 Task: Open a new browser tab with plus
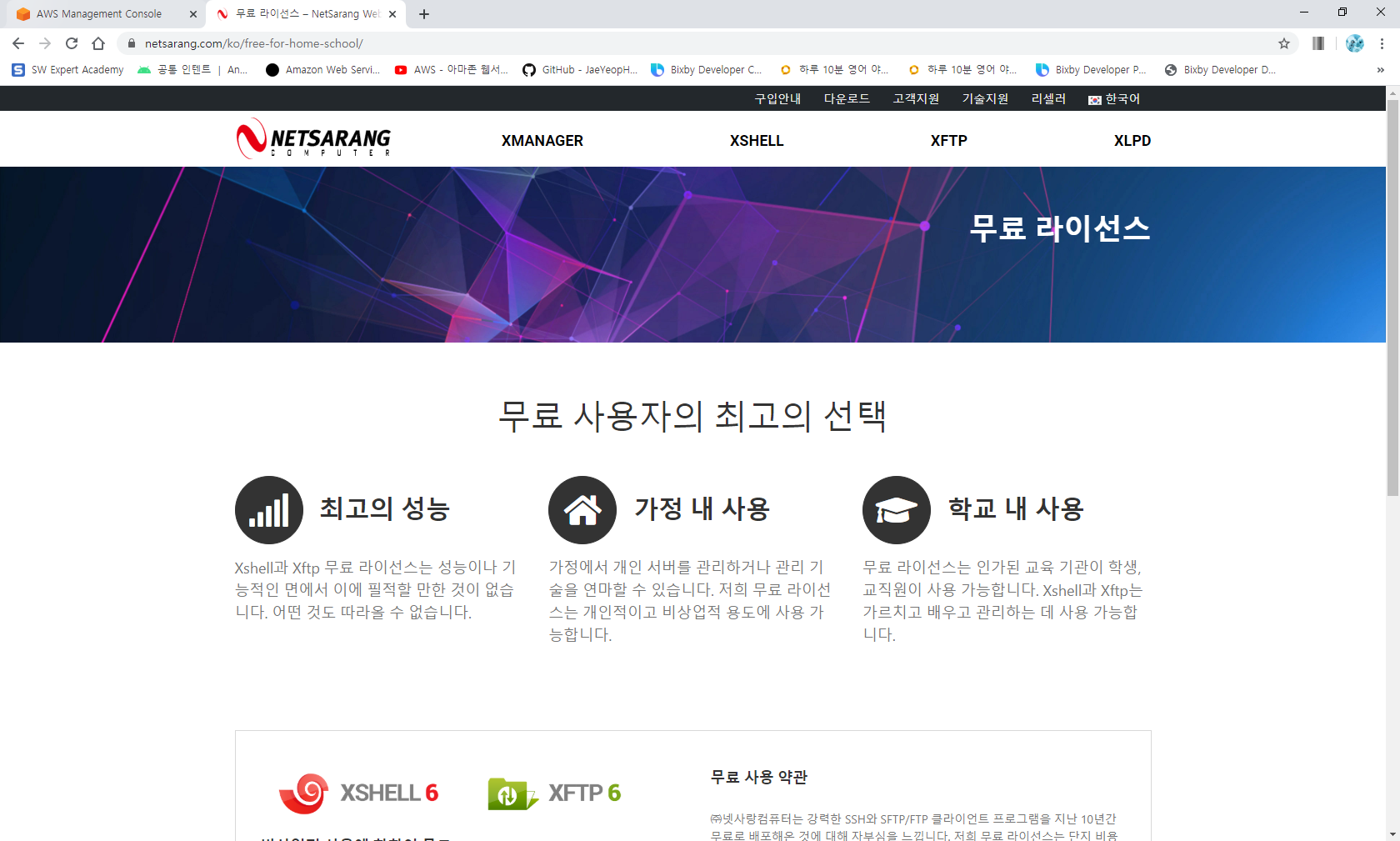tap(424, 14)
